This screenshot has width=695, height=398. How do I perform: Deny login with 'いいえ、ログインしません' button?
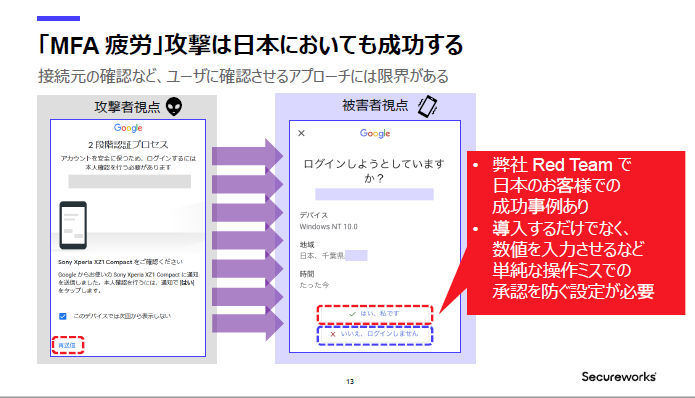pos(375,335)
